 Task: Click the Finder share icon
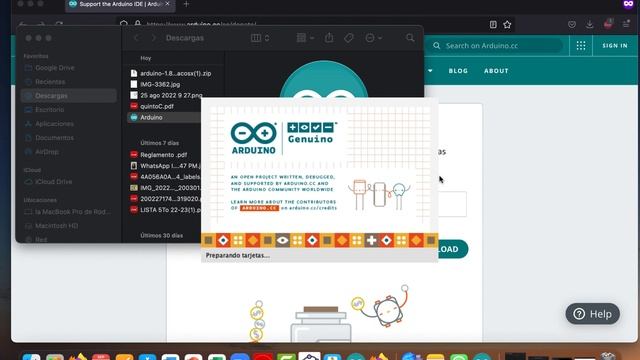tap(329, 38)
